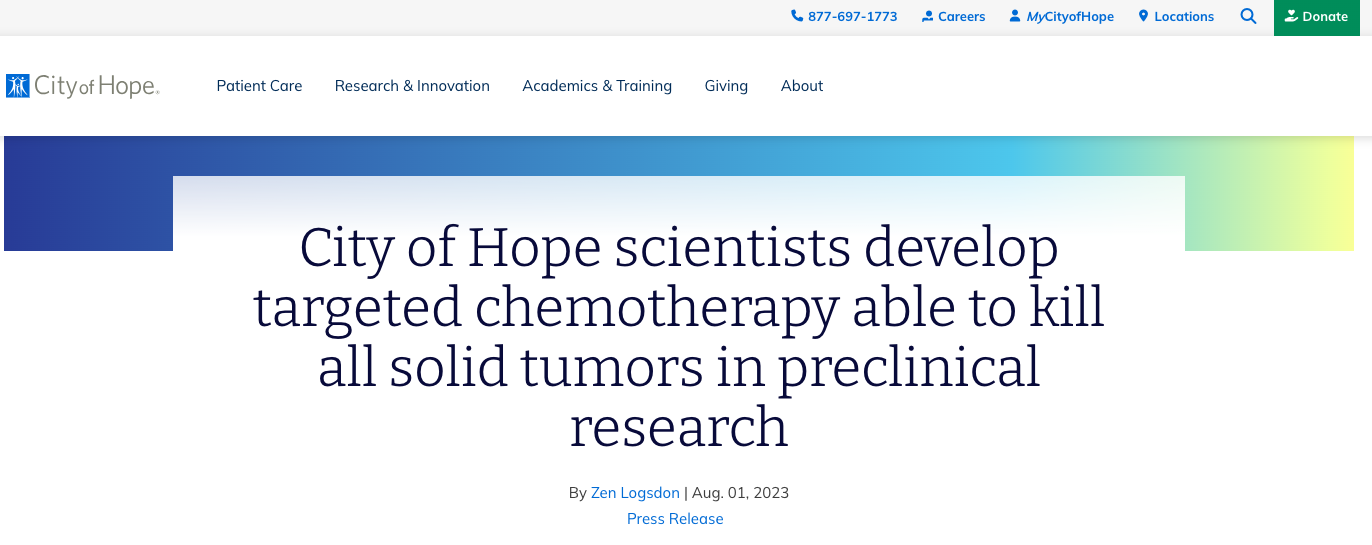
Task: Open the MyCityofHope portal link text
Action: point(1070,17)
